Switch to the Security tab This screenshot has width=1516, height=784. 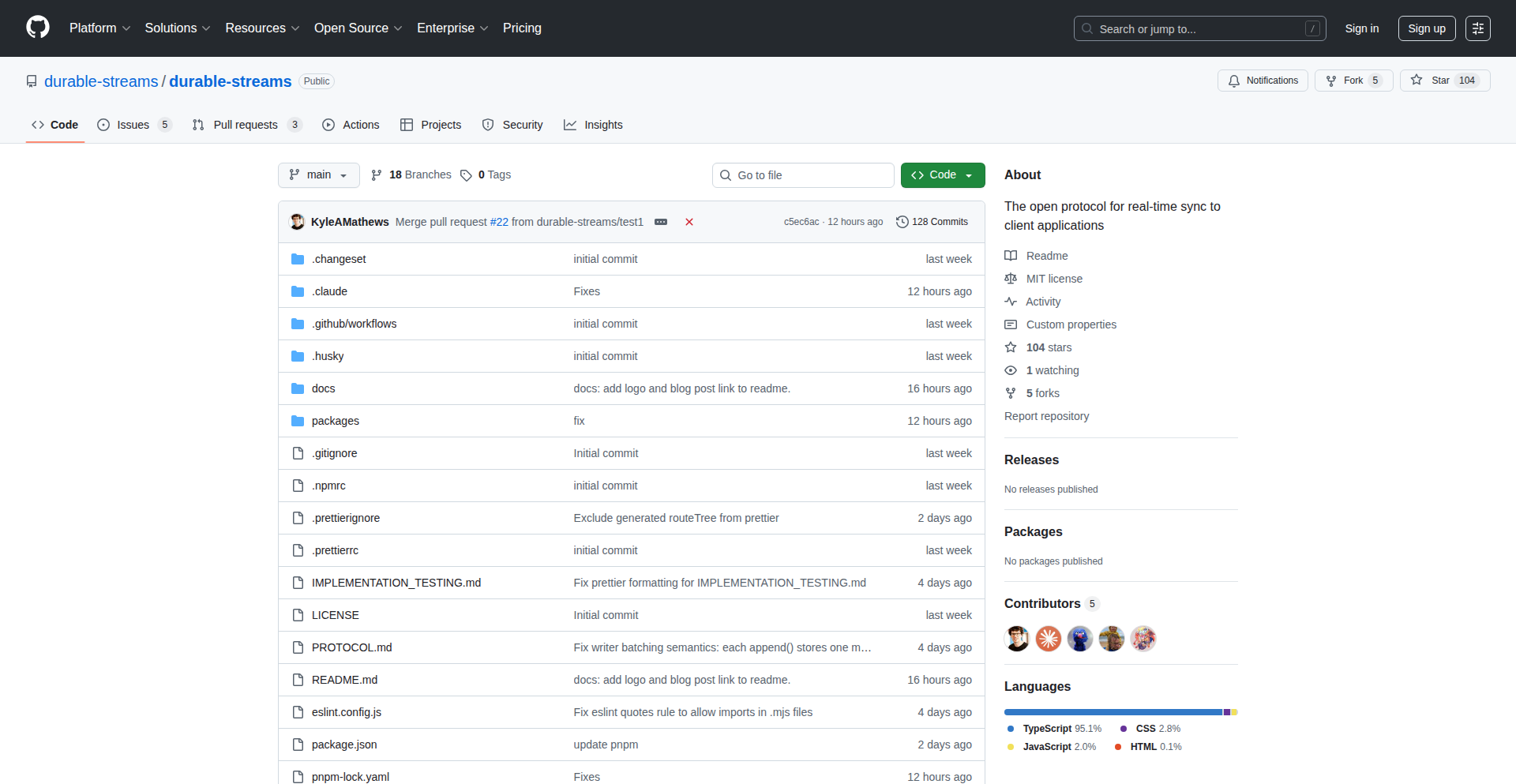point(512,125)
